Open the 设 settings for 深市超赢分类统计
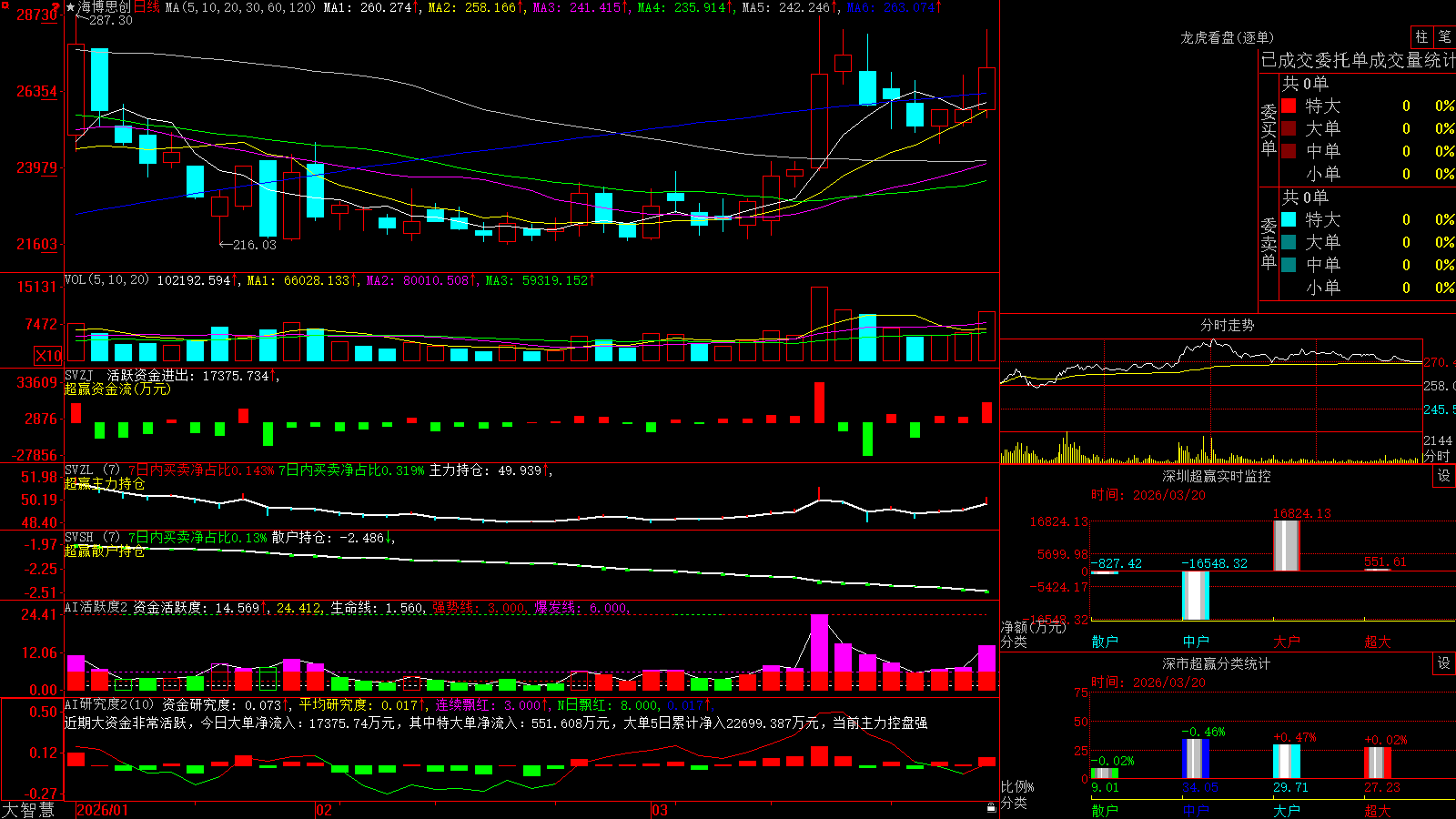 point(1444,663)
